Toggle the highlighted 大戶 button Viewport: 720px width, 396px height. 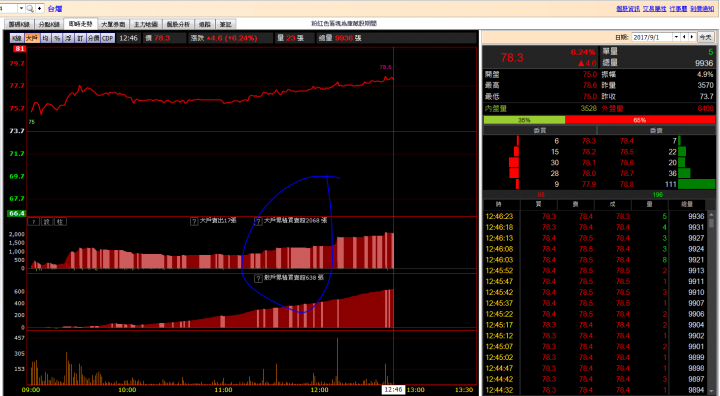tap(32, 38)
